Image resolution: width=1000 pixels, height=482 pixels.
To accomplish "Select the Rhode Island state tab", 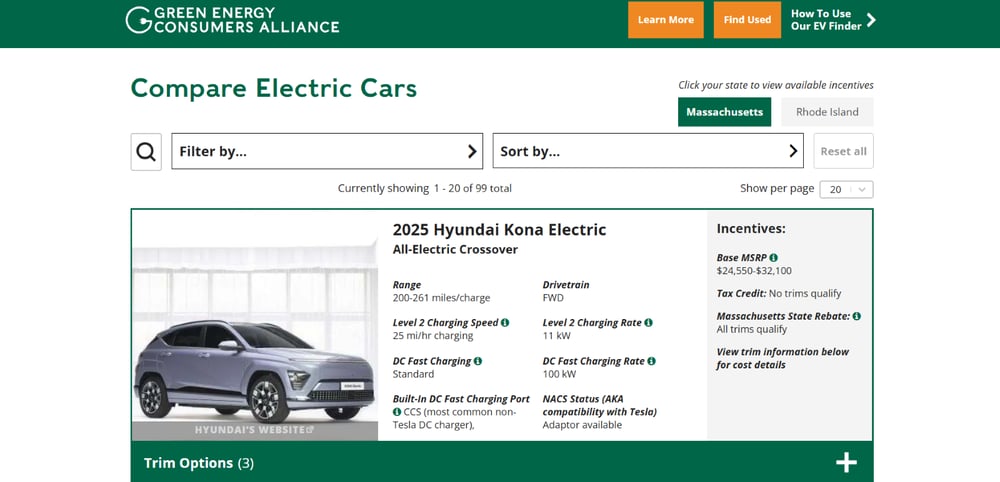I will pyautogui.click(x=827, y=112).
